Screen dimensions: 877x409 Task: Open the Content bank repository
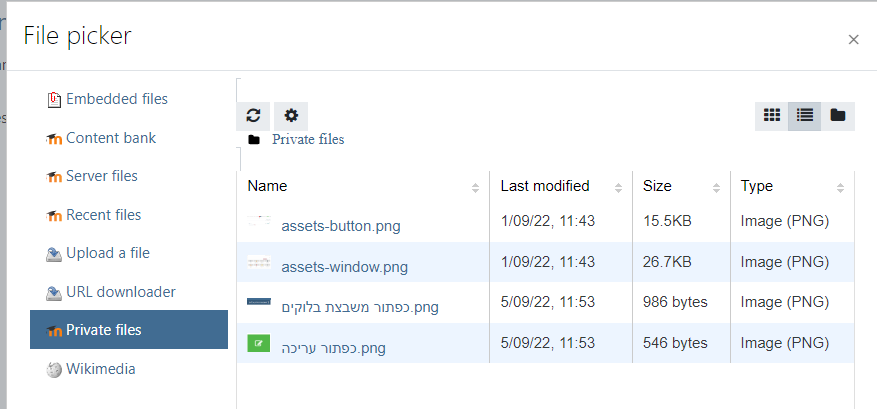[110, 138]
